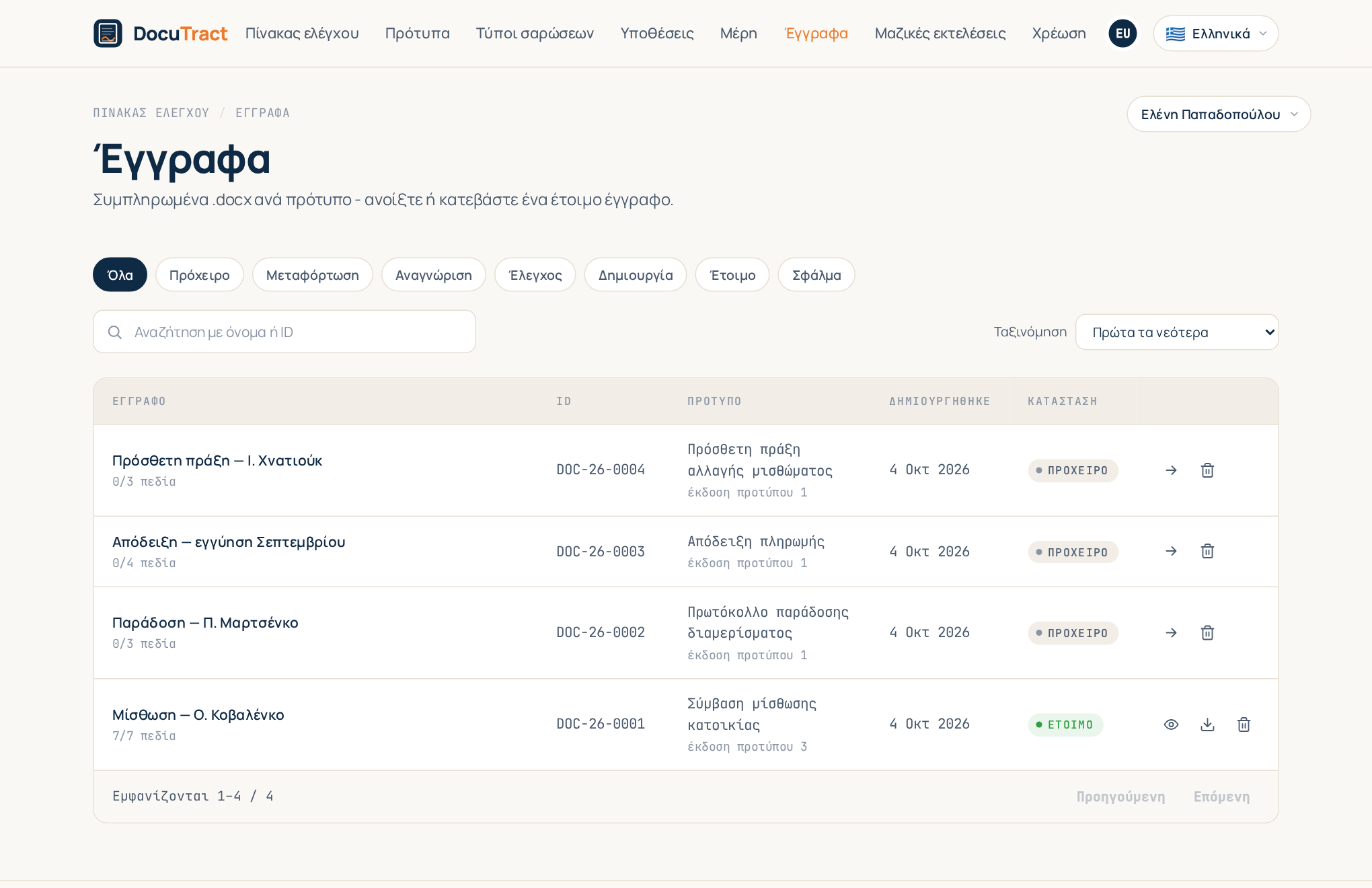The image size is (1372, 888).
Task: Go to Πίνακας ελέγχου in navigation
Action: (x=302, y=33)
